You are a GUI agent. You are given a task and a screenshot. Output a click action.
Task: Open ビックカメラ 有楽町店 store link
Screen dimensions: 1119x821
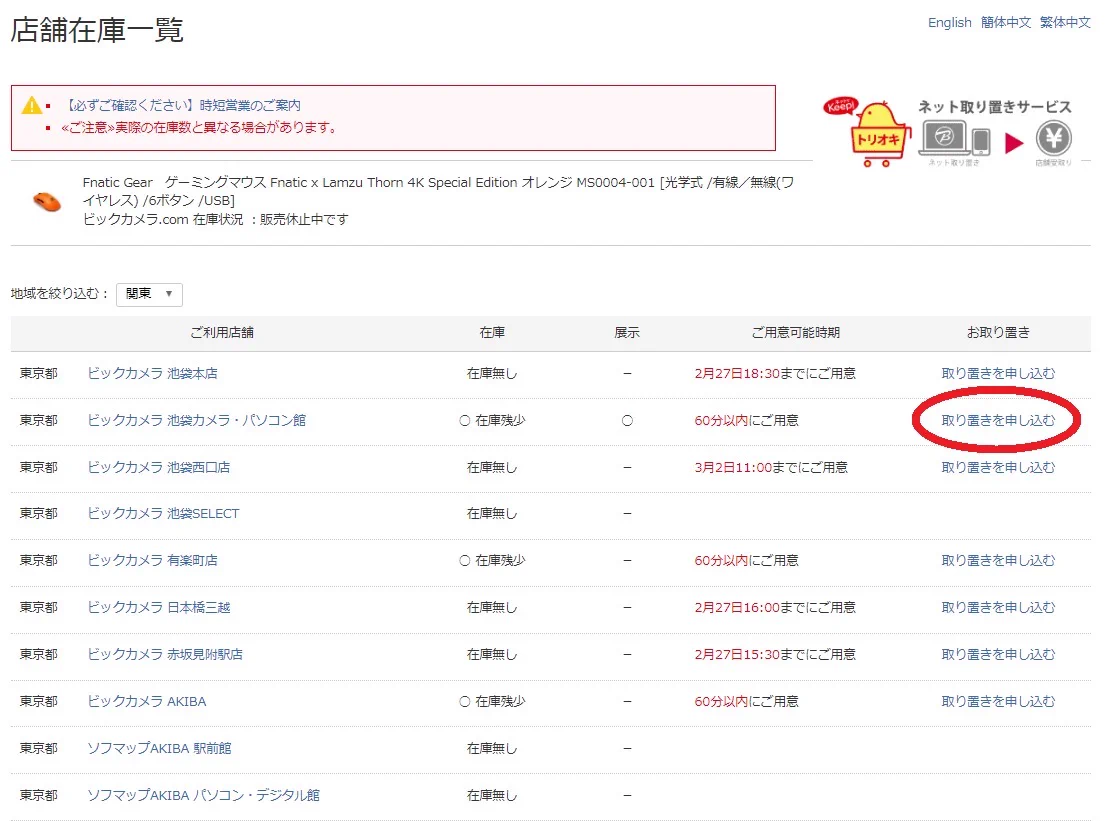(x=152, y=561)
